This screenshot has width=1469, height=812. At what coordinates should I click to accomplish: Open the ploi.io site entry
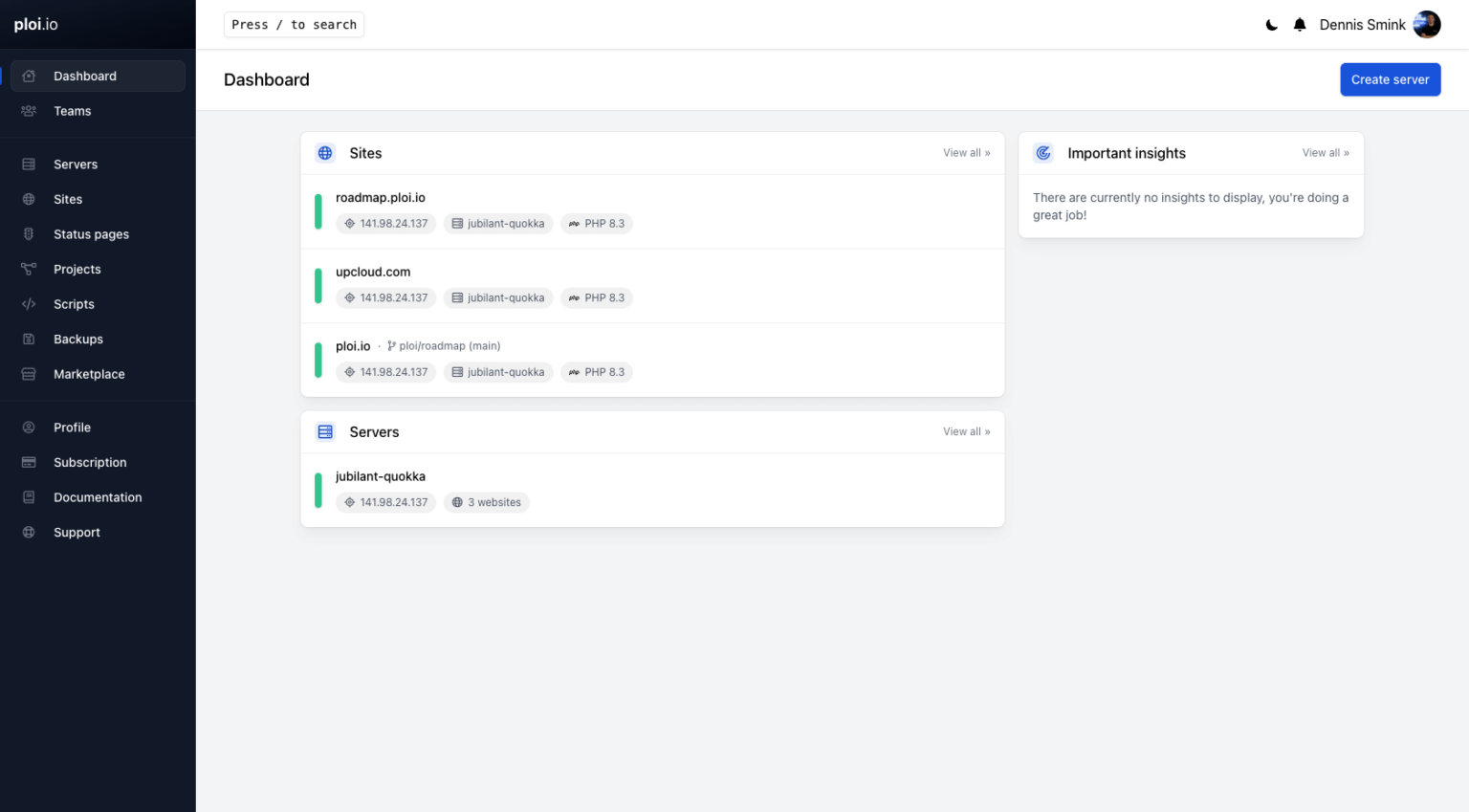coord(353,346)
